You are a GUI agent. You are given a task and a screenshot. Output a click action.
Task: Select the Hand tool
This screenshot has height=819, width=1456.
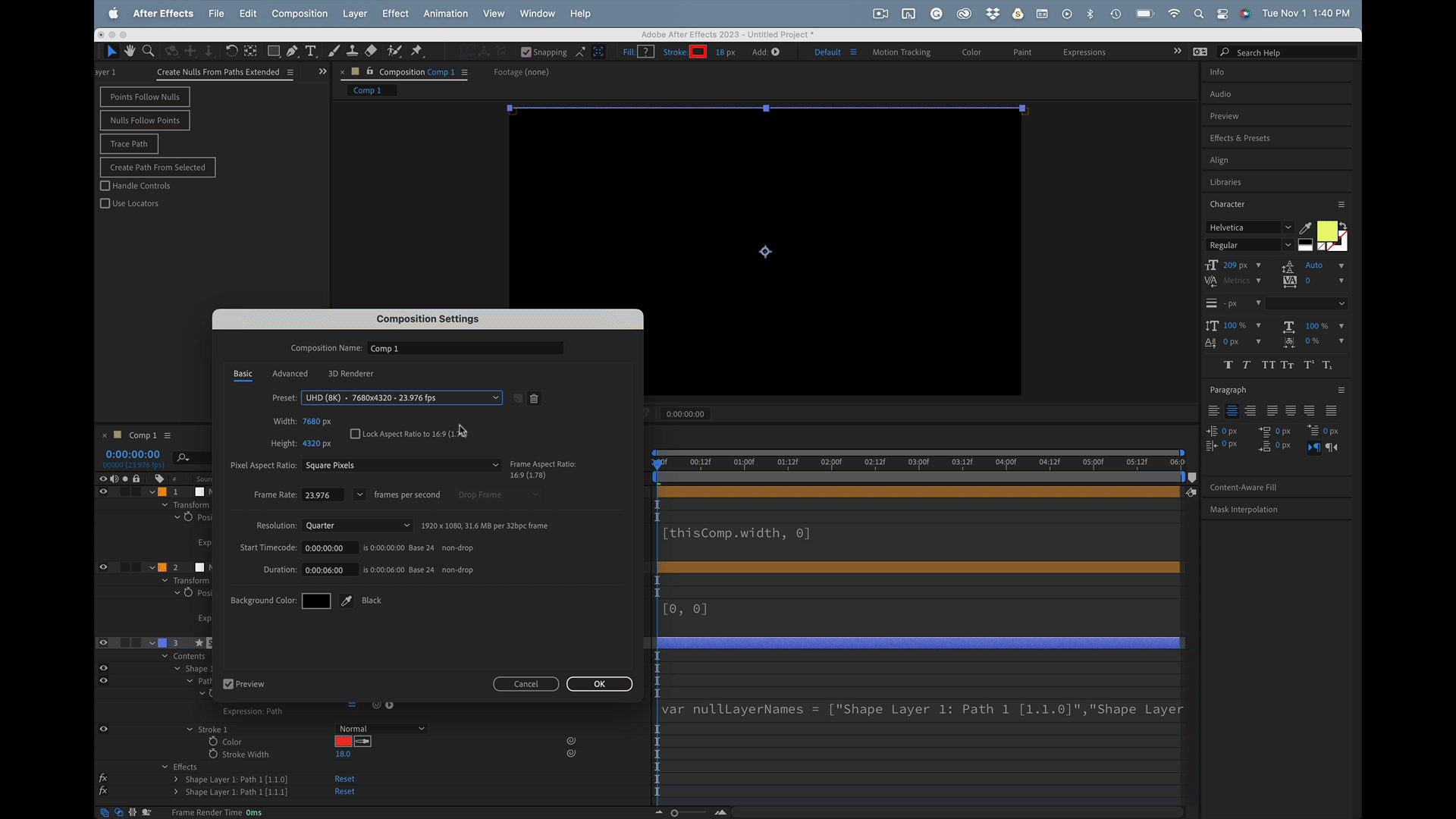(x=130, y=51)
